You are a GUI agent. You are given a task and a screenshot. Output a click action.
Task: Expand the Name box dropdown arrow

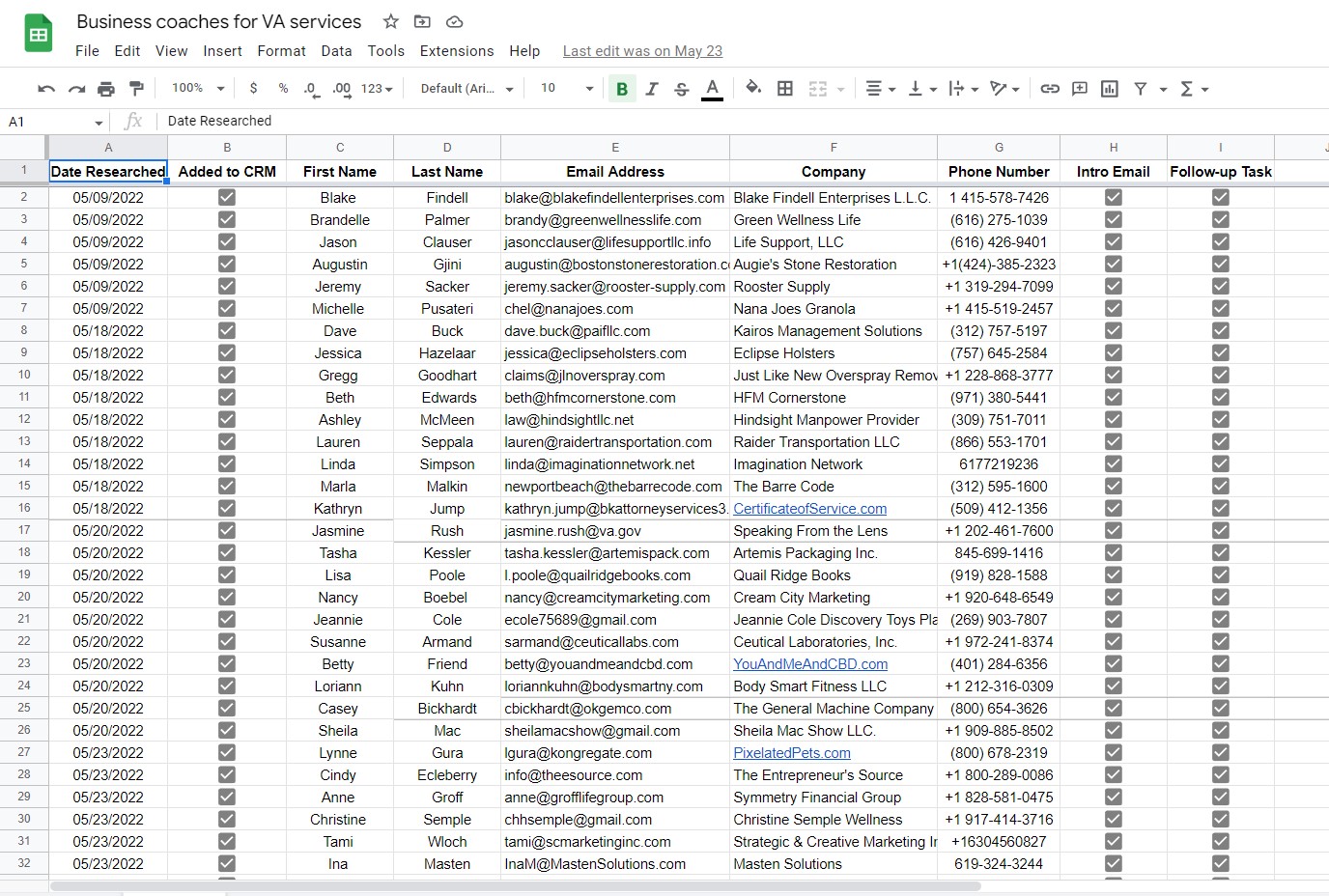pyautogui.click(x=99, y=123)
